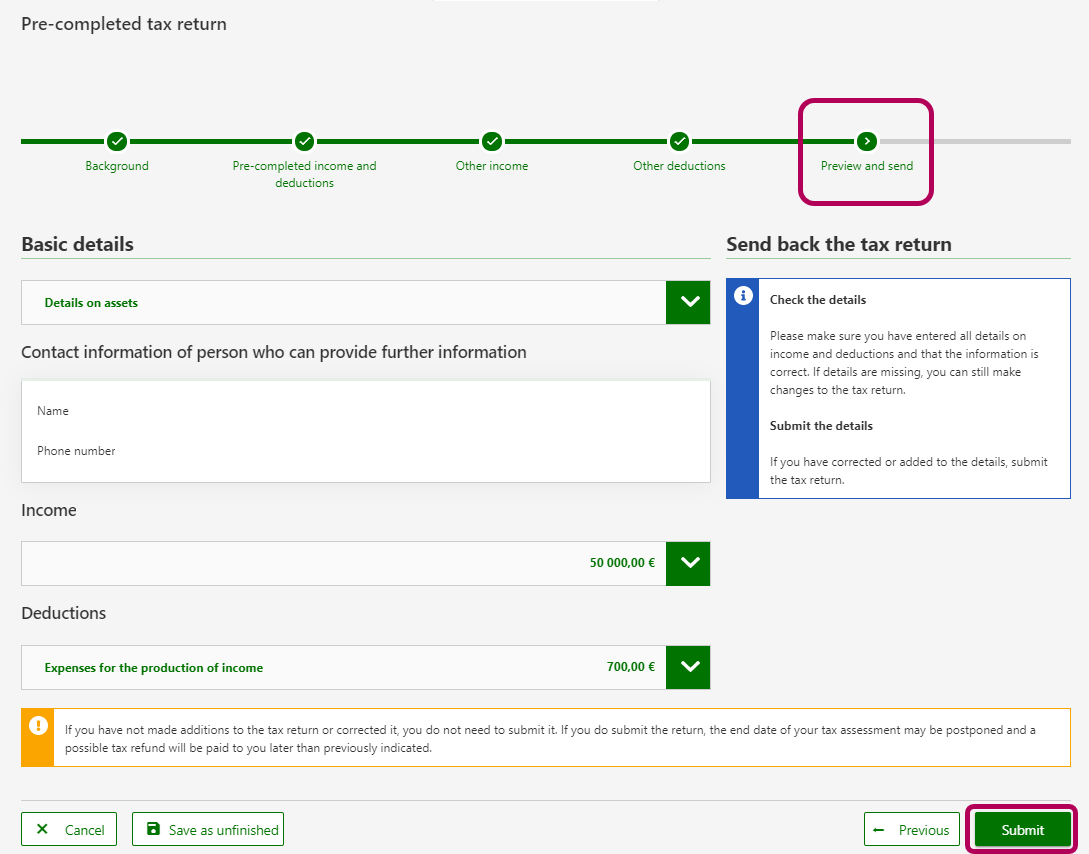
Task: Click the floppy disk icon on Save as unfinished
Action: [153, 829]
